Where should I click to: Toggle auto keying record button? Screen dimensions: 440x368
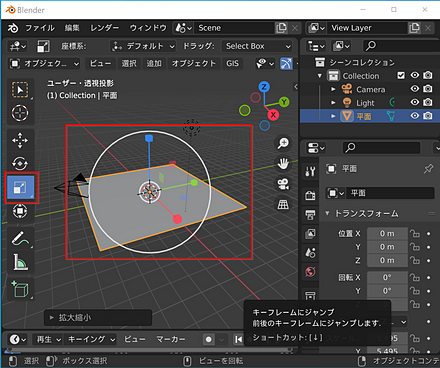[209, 339]
